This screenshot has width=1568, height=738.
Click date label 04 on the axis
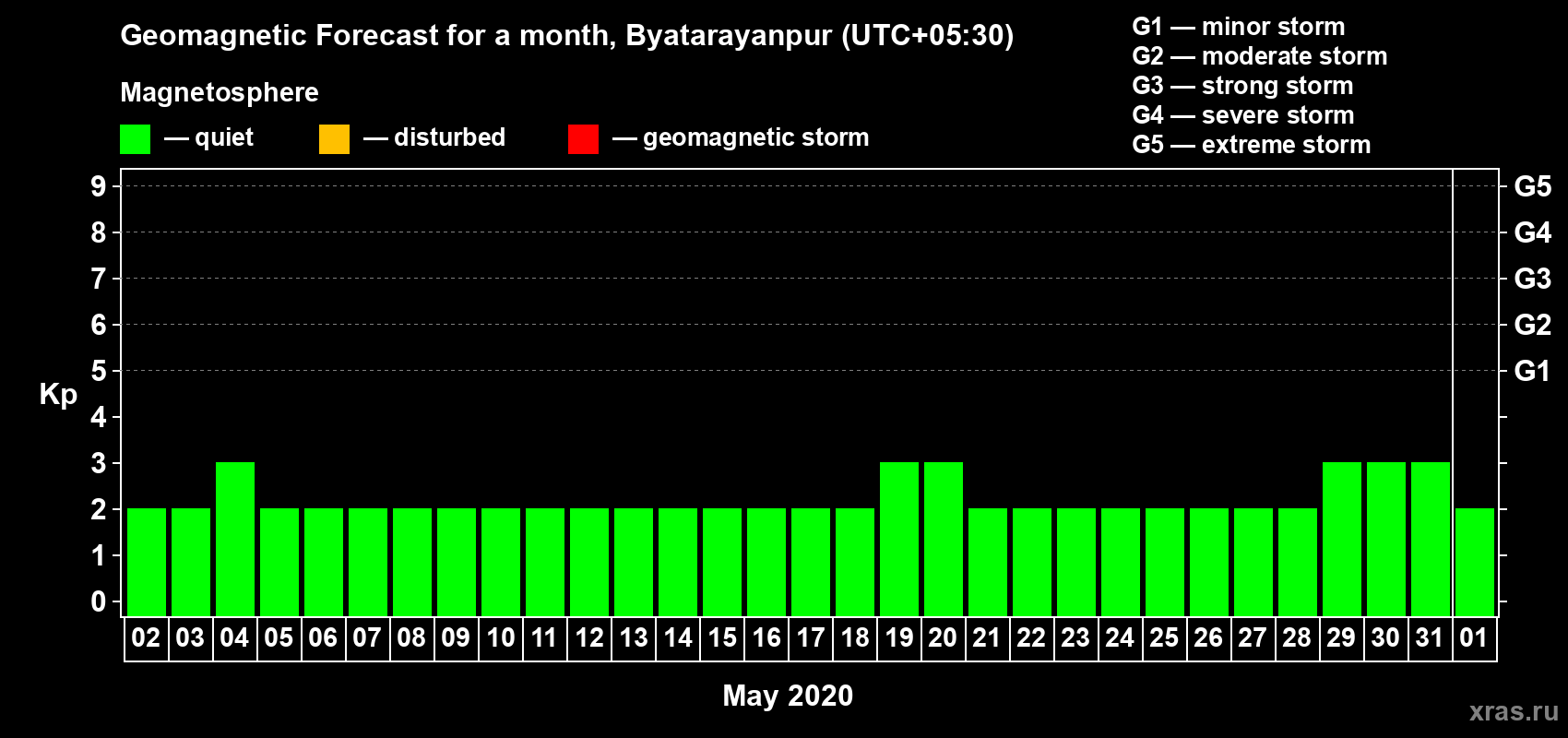[x=234, y=638]
